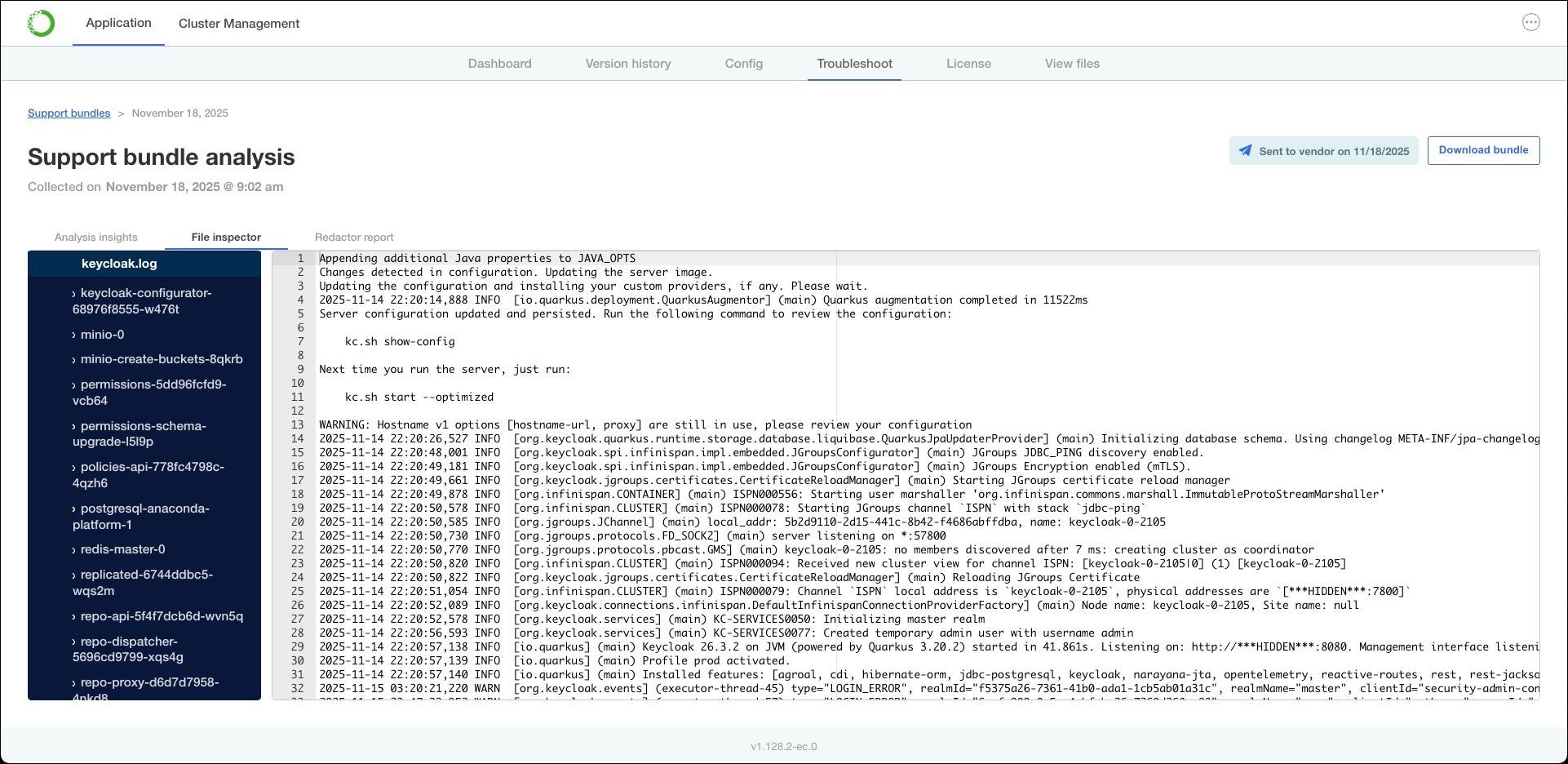1568x764 pixels.
Task: Open Version history
Action: 627,63
